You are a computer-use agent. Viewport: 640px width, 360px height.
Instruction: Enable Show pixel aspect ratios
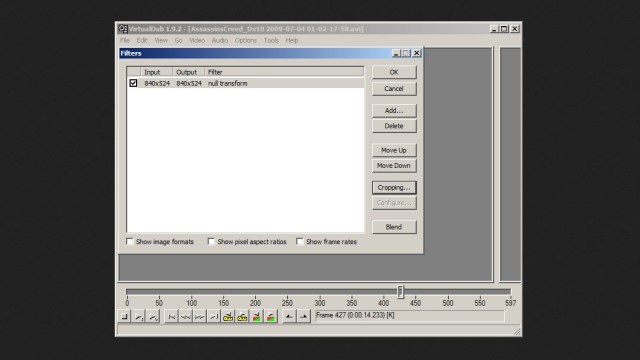[211, 242]
